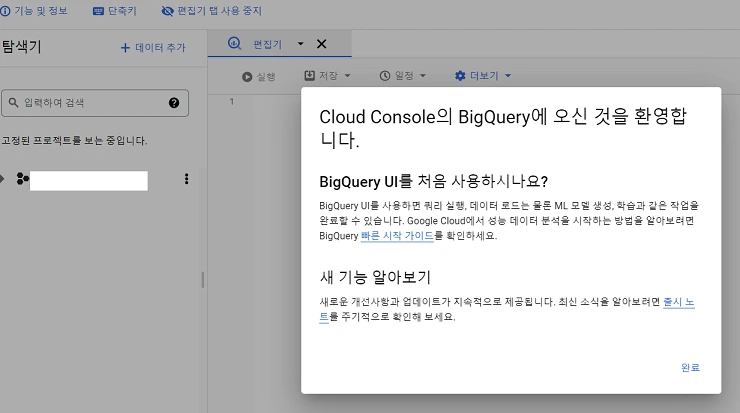Click + 데이터 추가 button
Screen dimensions: 740x413
click(153, 48)
